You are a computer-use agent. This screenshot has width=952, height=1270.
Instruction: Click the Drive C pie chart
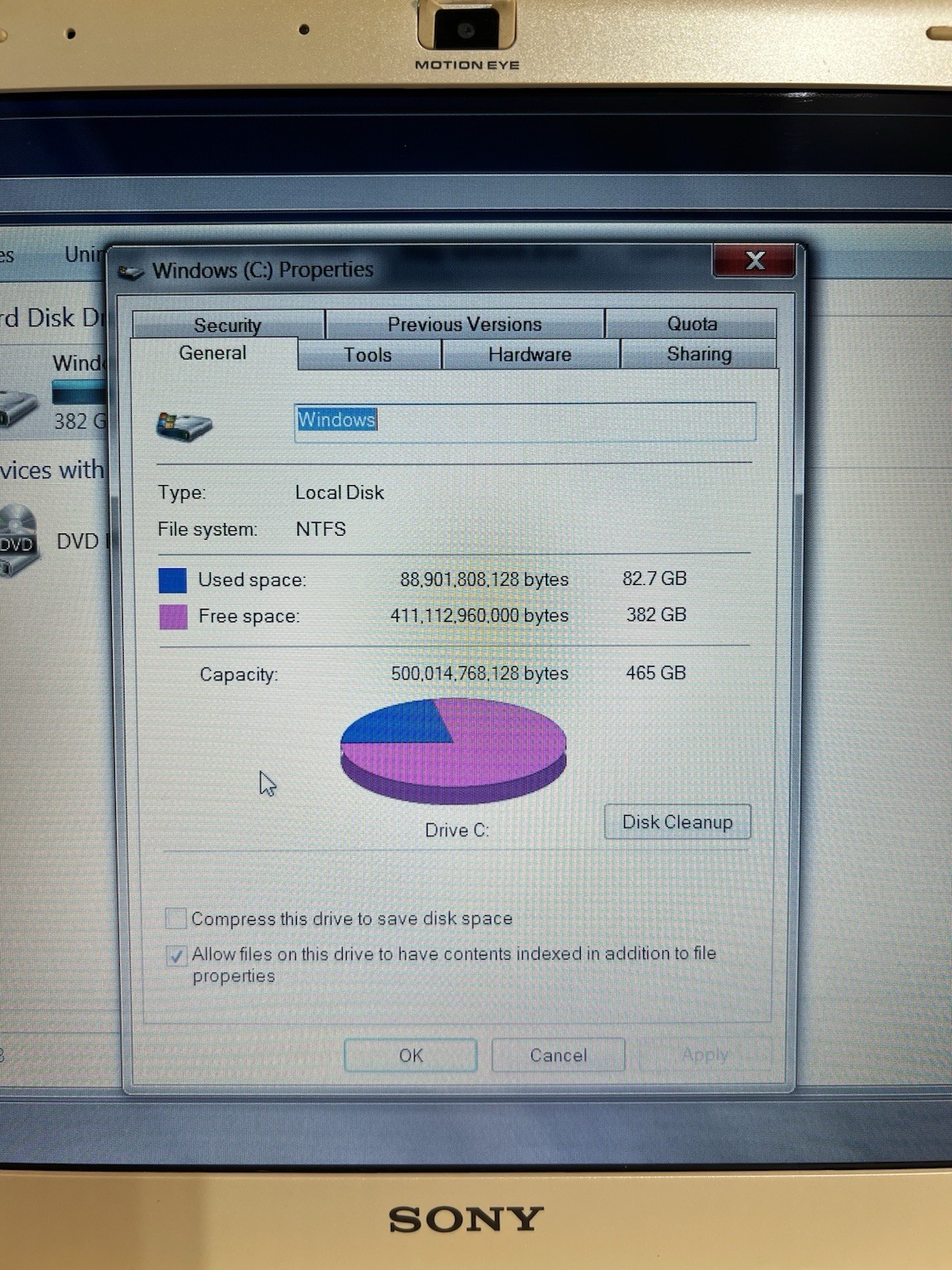tap(453, 751)
